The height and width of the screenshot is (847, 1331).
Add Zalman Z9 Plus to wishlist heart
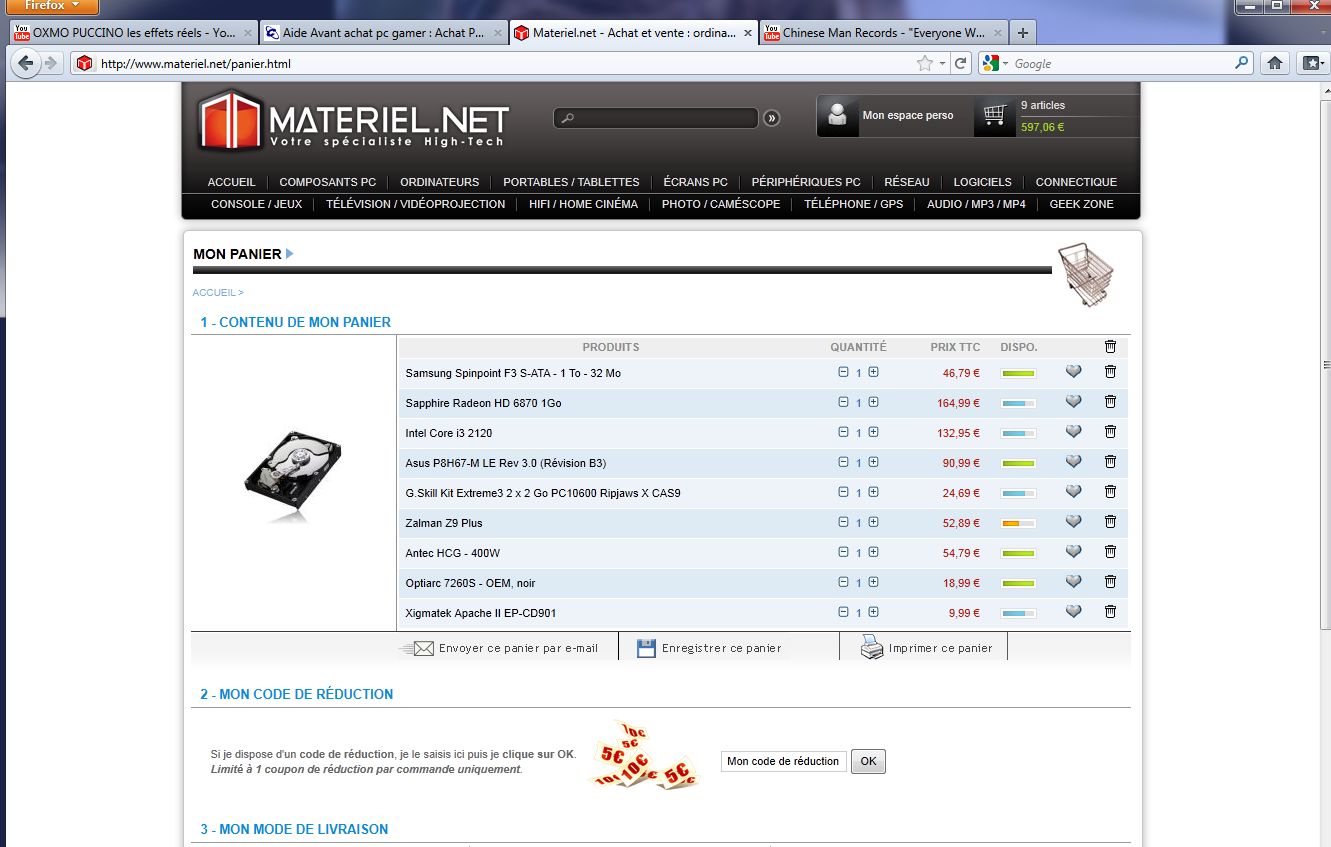(x=1073, y=522)
